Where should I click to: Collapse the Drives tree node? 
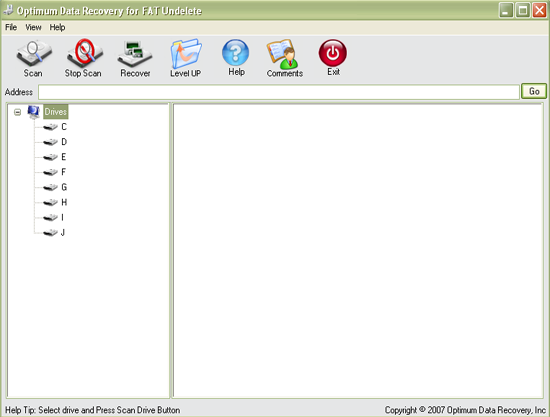click(18, 112)
